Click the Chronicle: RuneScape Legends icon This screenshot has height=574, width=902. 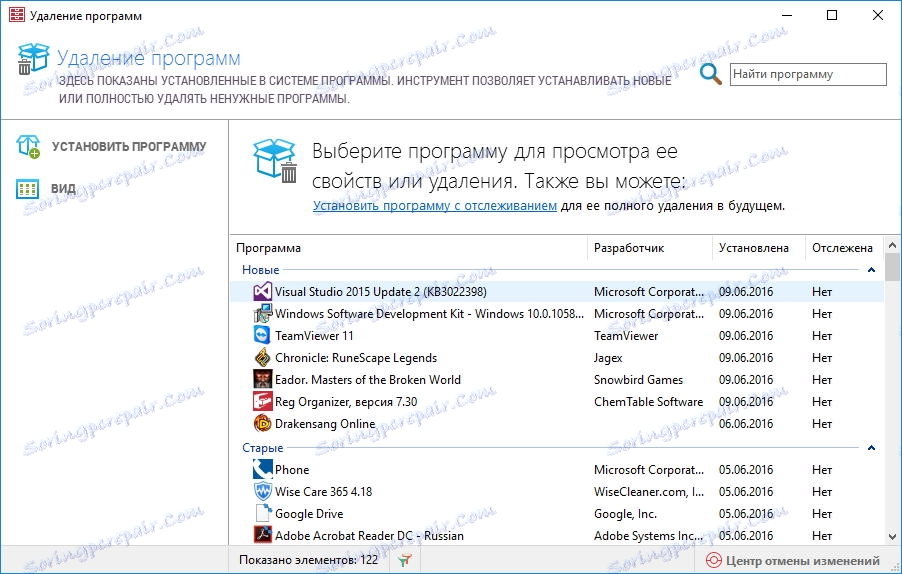tap(262, 357)
